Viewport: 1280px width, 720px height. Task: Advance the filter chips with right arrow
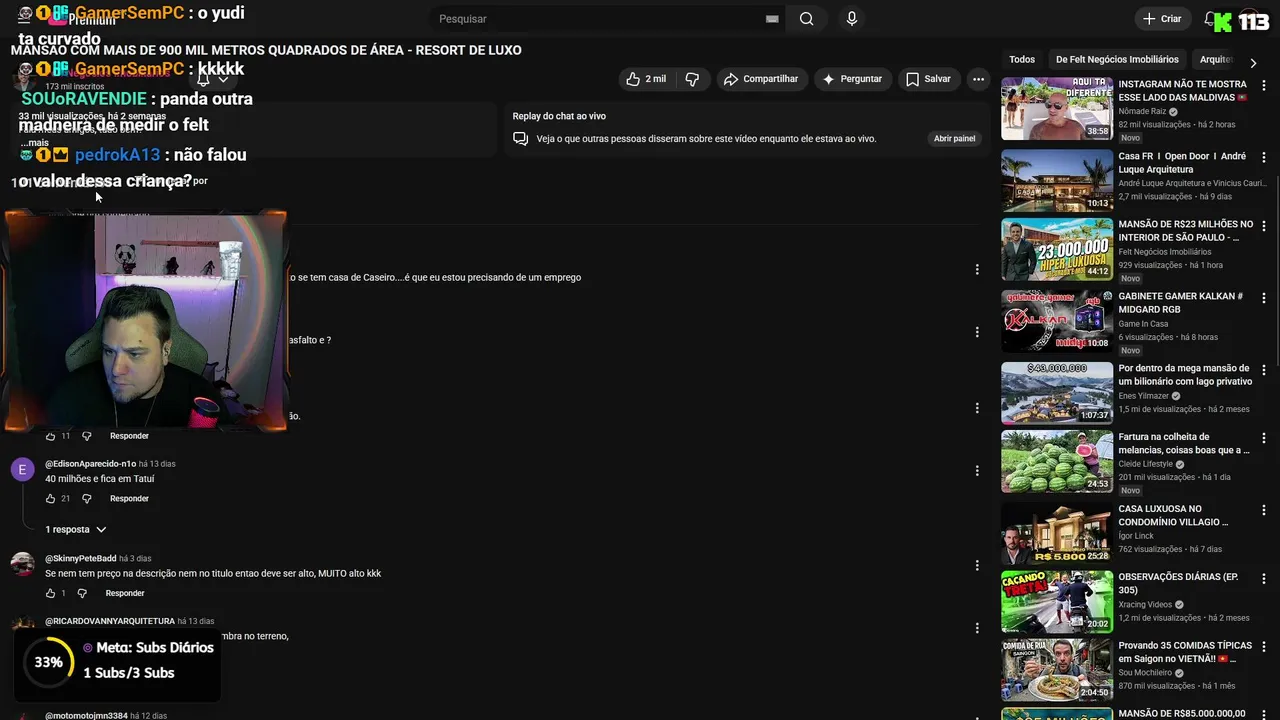click(x=1253, y=62)
